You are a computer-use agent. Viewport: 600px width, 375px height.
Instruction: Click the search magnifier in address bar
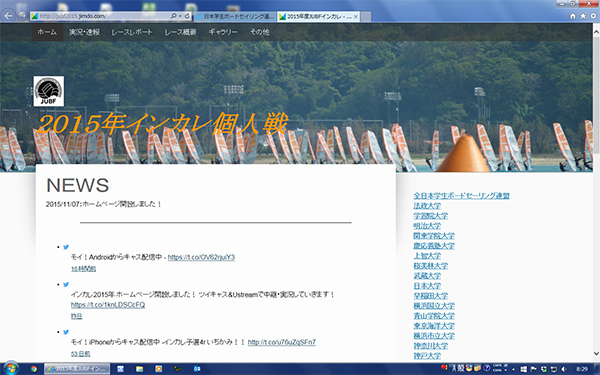coord(173,16)
